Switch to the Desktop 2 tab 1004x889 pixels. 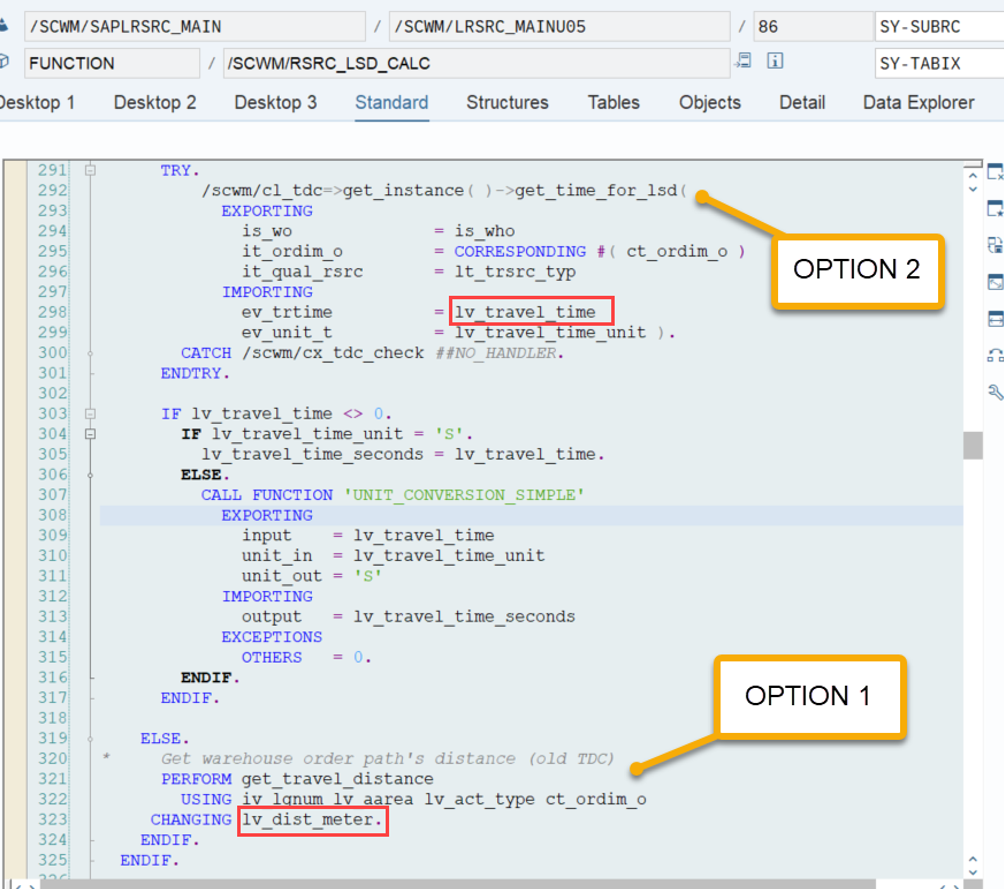coord(155,102)
